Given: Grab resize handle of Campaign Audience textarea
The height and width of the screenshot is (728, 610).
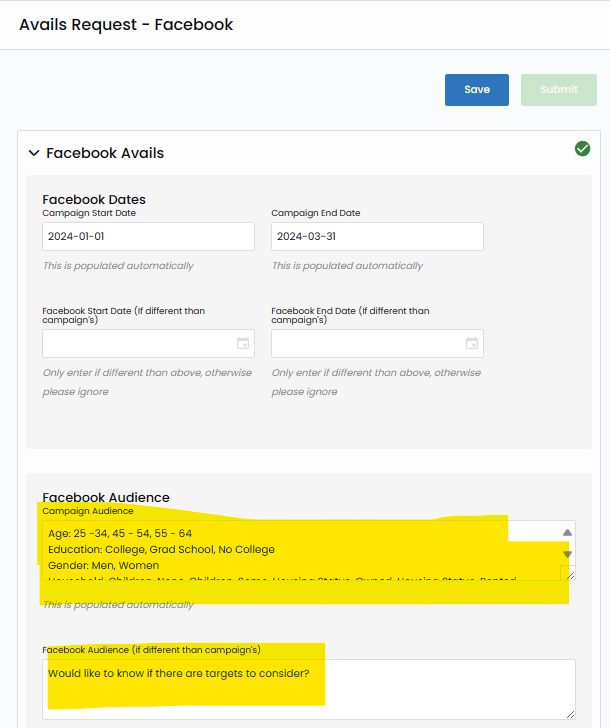Looking at the screenshot, I should [x=569, y=575].
